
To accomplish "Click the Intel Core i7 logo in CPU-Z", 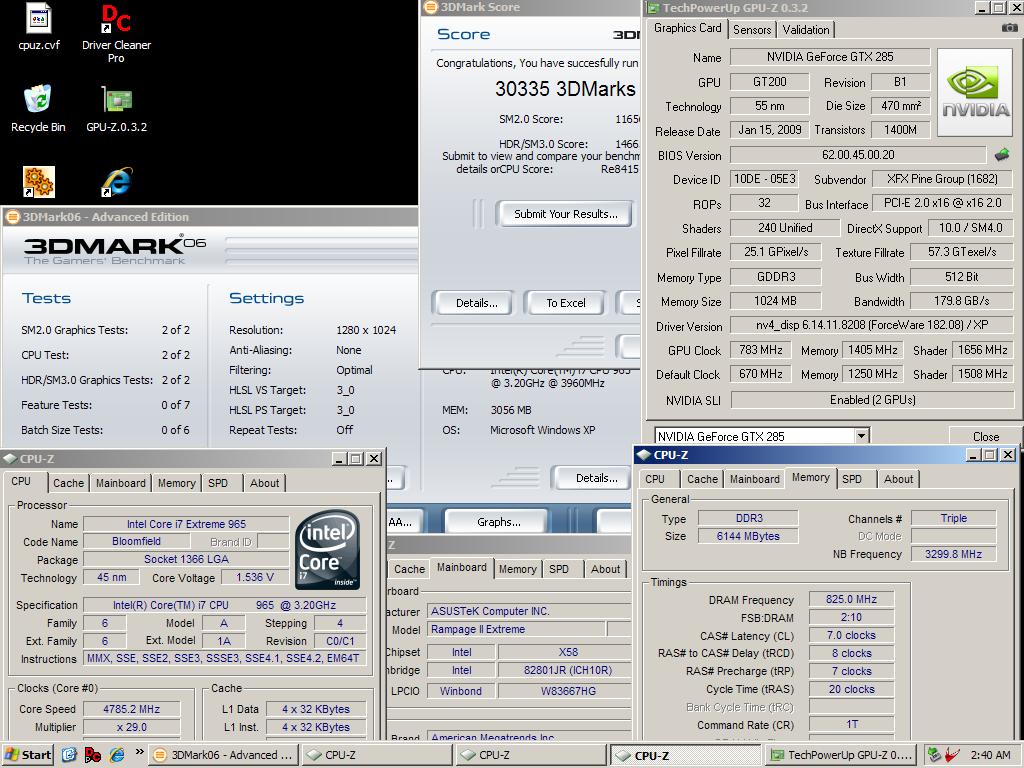I will click(x=327, y=549).
